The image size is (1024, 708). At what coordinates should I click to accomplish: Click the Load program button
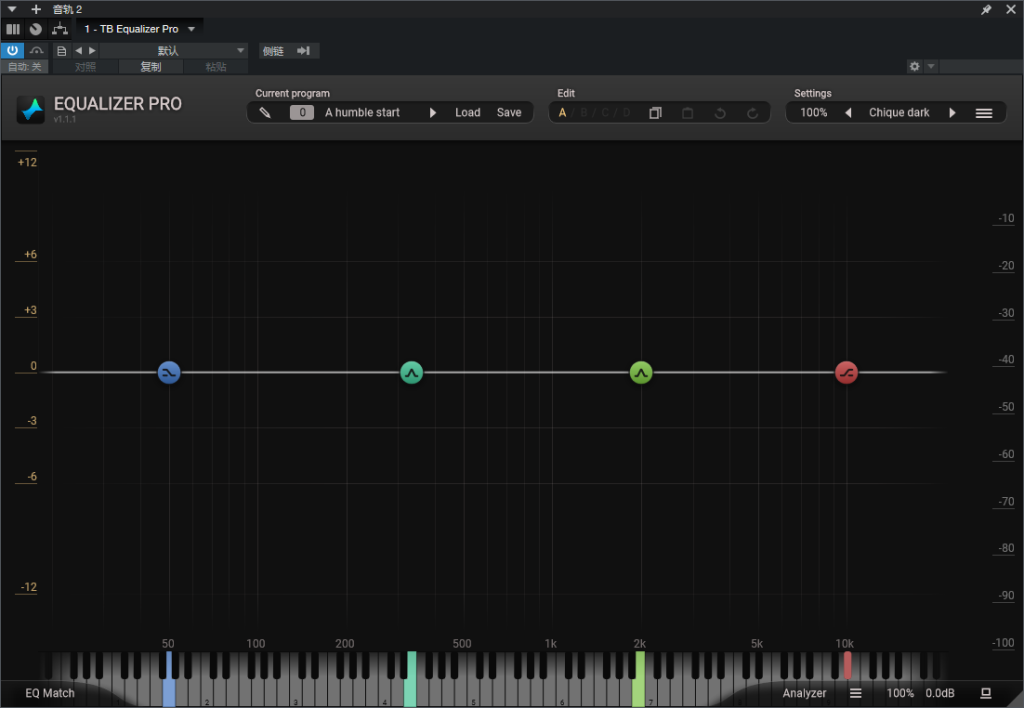pos(468,112)
